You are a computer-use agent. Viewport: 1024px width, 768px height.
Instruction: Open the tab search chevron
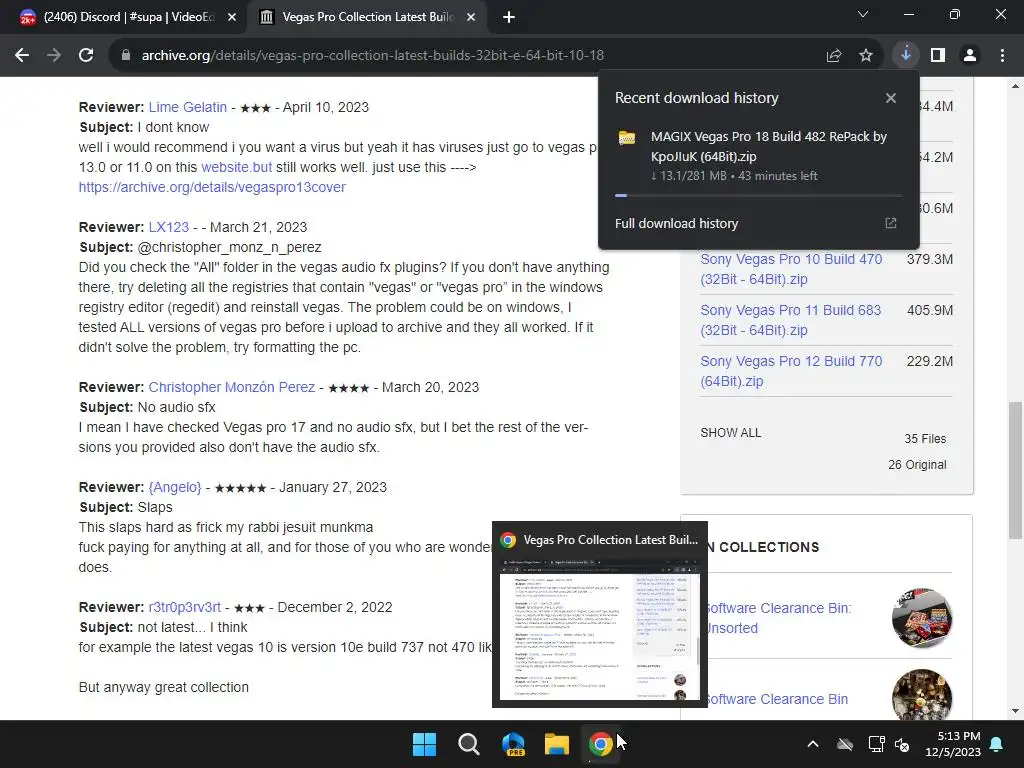863,14
